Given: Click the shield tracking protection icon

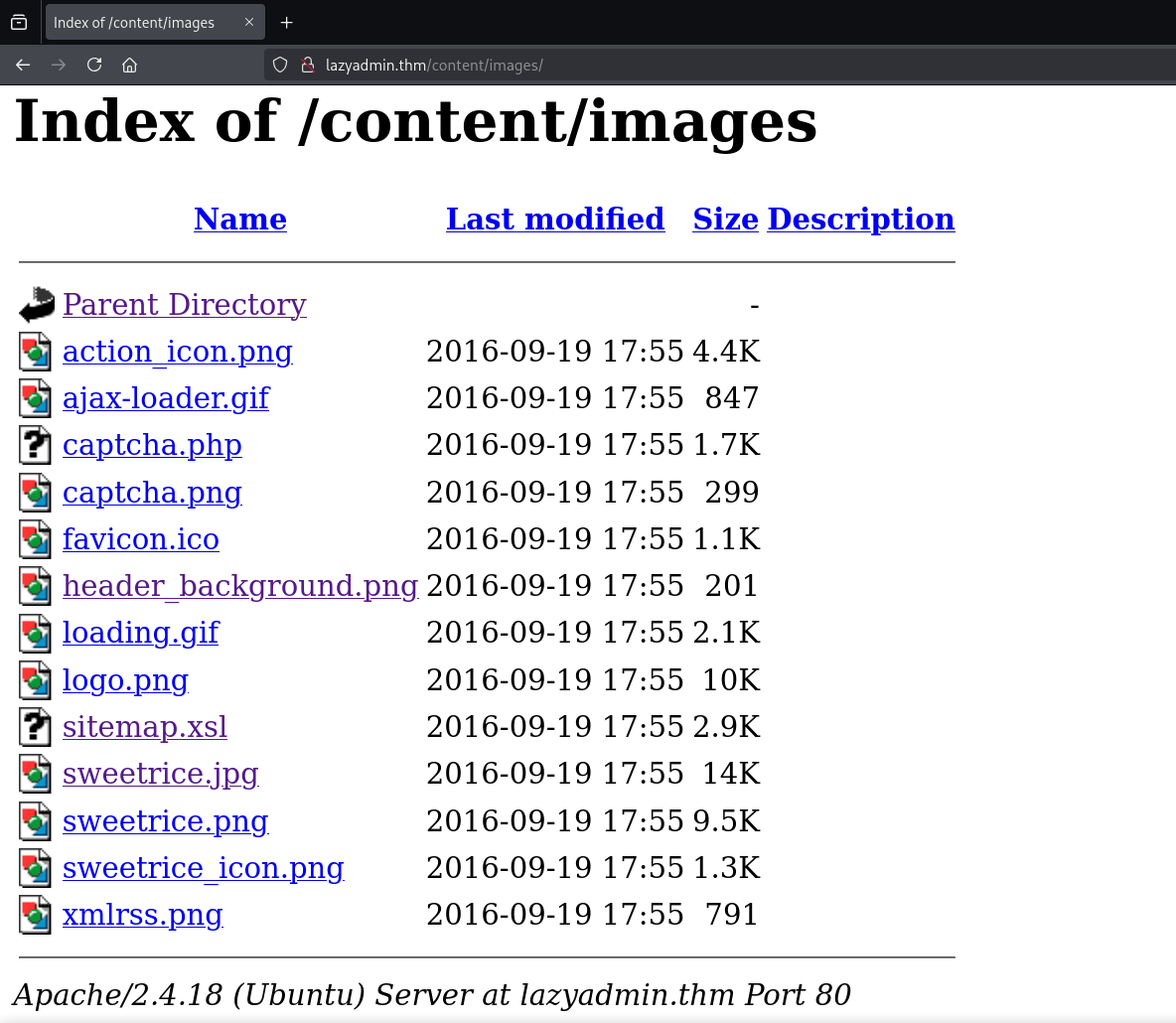Looking at the screenshot, I should point(280,65).
